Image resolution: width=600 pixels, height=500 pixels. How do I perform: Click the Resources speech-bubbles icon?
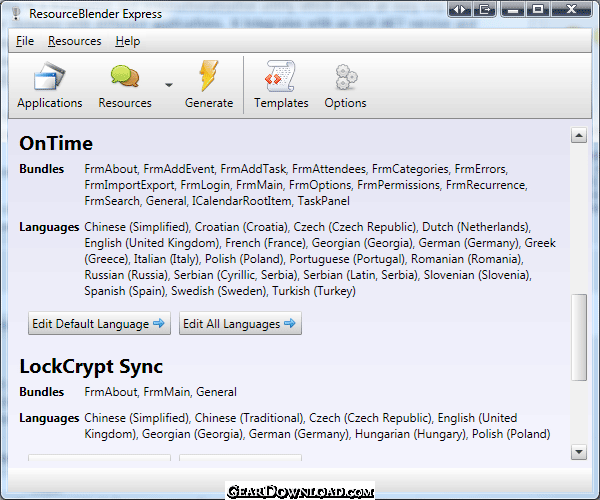(125, 85)
